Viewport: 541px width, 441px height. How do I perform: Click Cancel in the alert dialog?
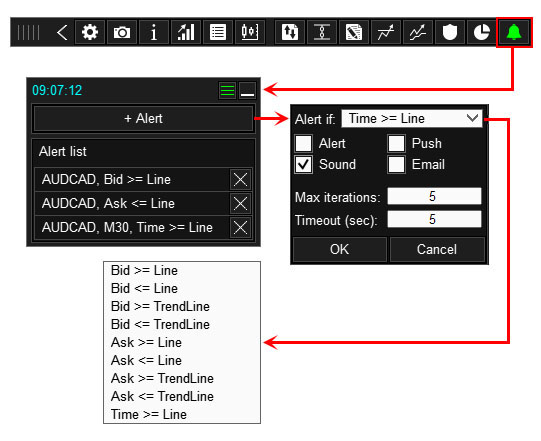click(437, 249)
